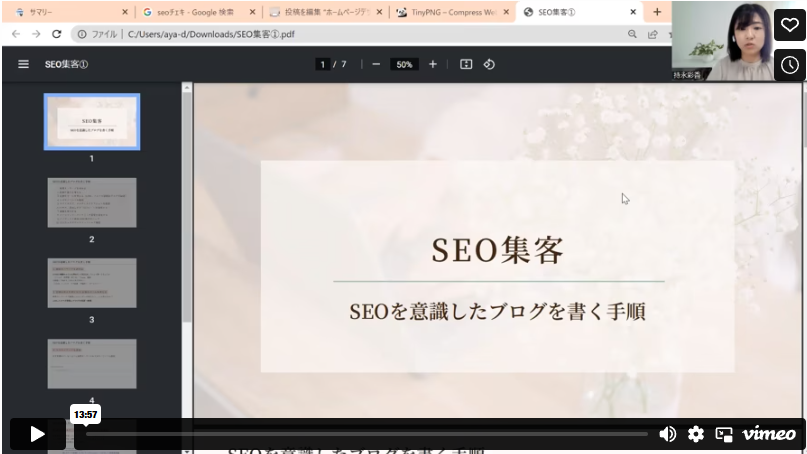Mute the video volume
The image size is (807, 454).
[x=667, y=434]
